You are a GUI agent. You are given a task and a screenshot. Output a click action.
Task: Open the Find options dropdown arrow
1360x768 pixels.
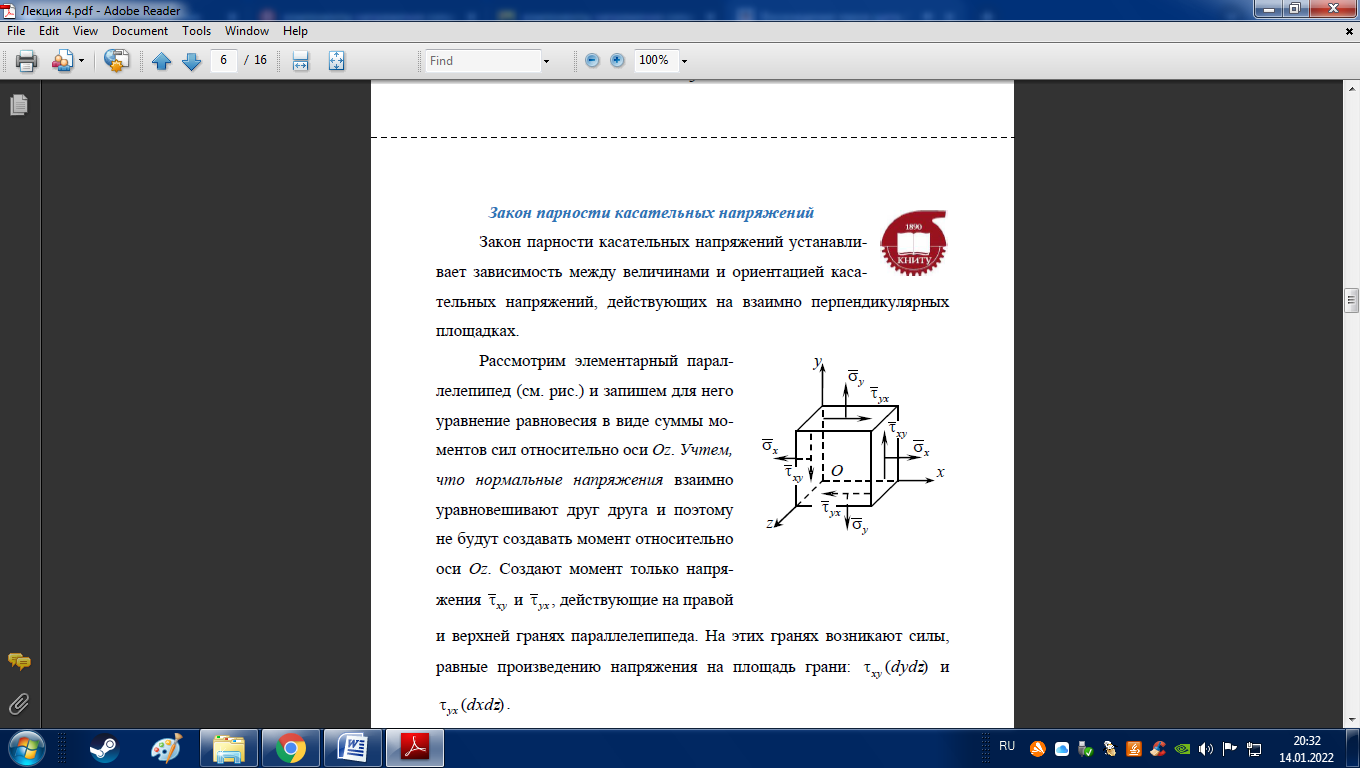pos(546,61)
